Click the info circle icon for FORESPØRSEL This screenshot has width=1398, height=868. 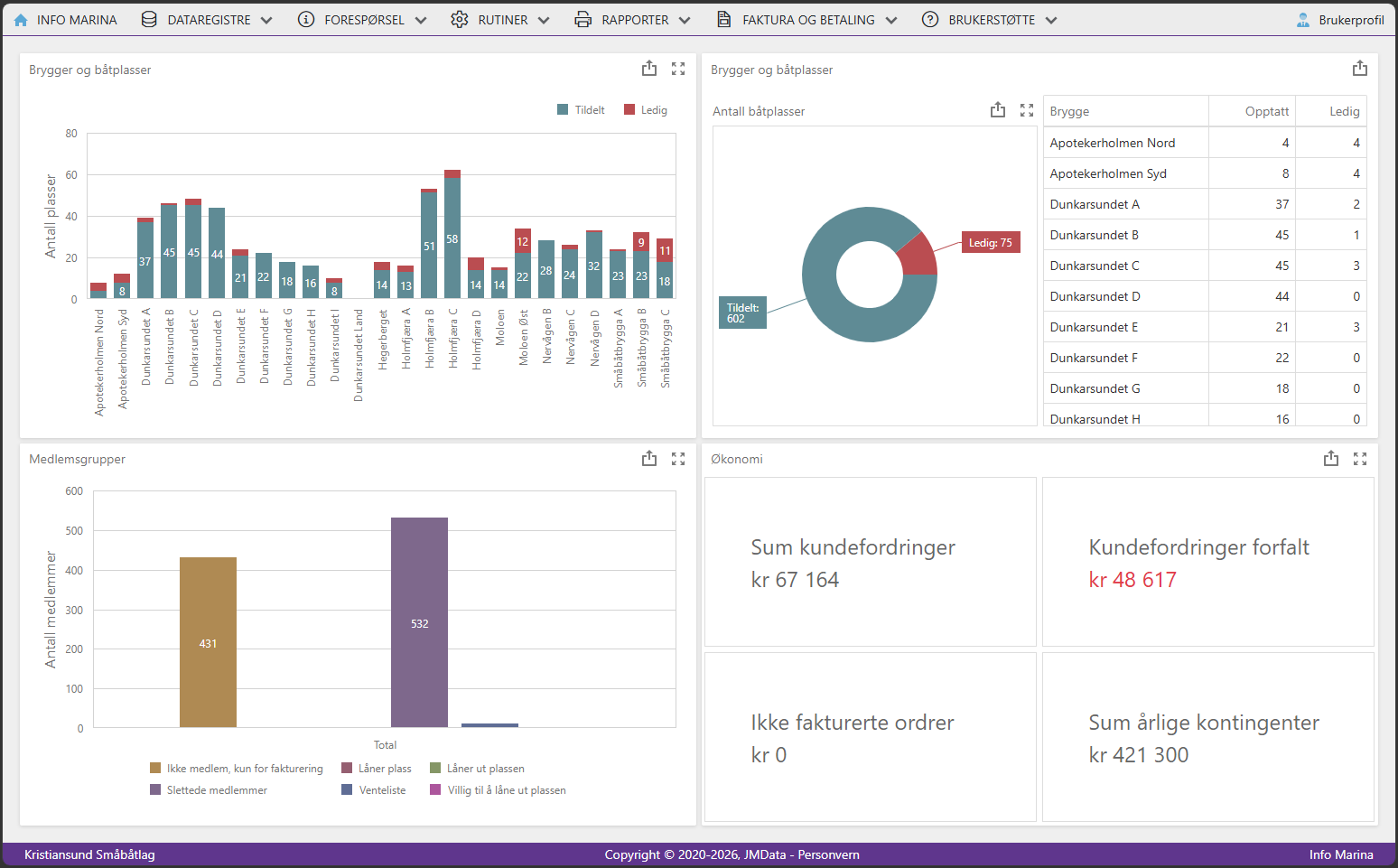pyautogui.click(x=306, y=20)
